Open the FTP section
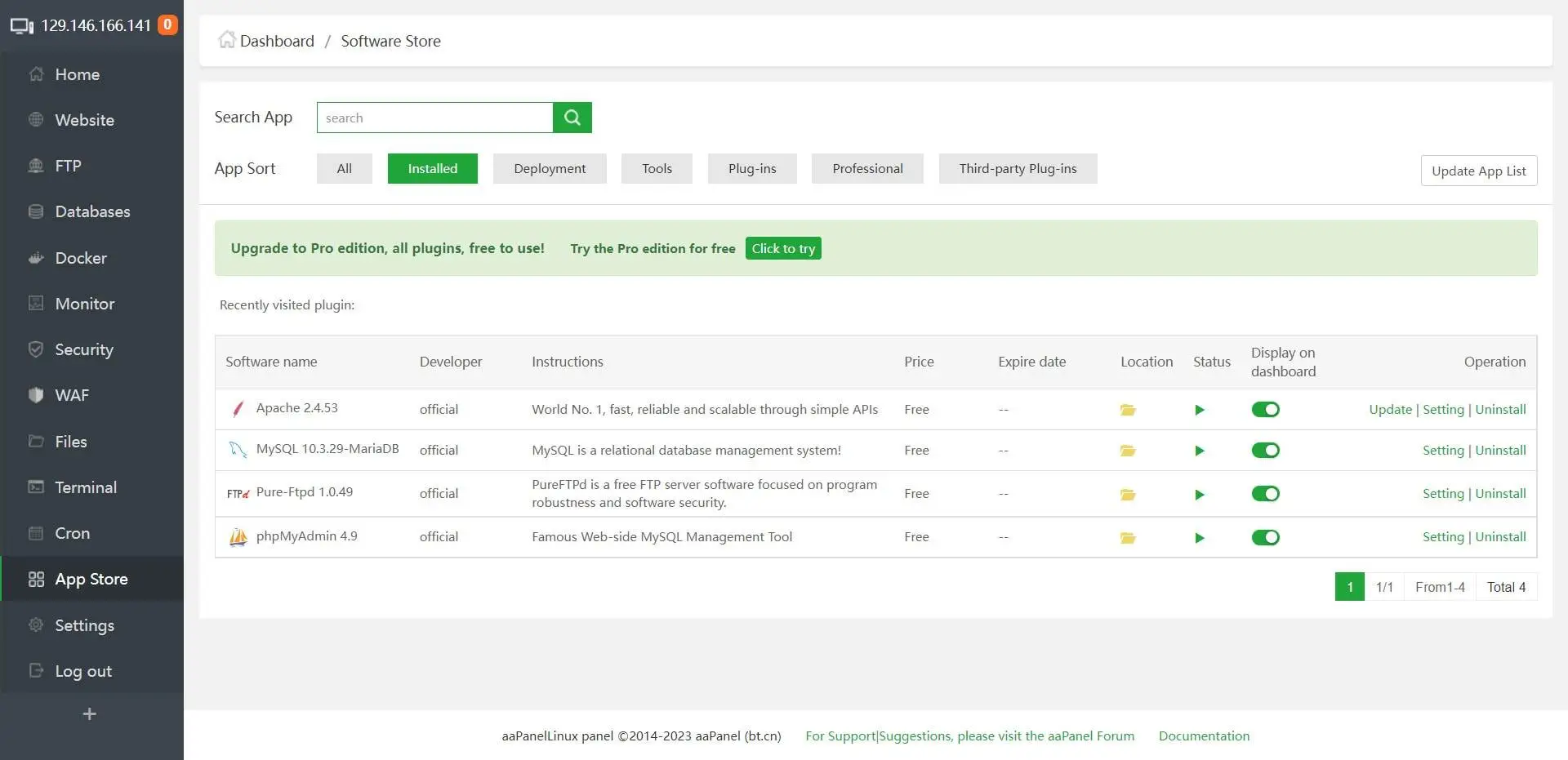This screenshot has width=1568, height=760. tap(91, 166)
